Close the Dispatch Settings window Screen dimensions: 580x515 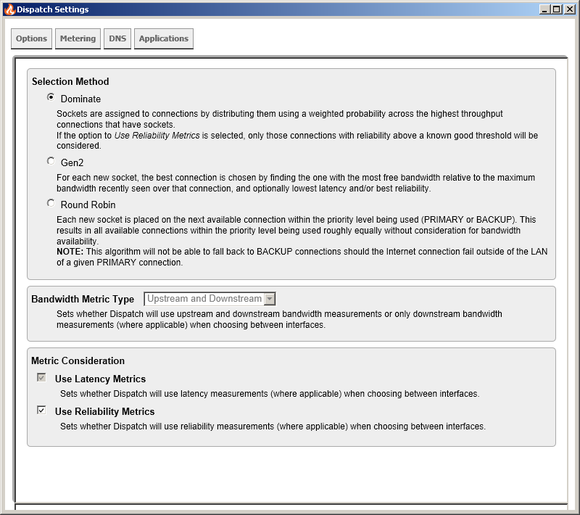point(570,9)
